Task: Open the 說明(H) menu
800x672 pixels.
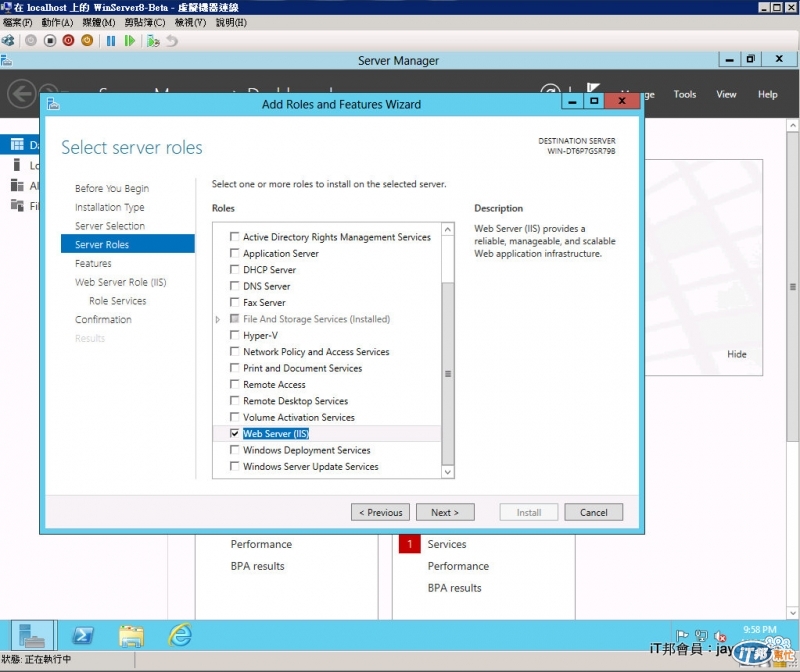Action: [231, 22]
